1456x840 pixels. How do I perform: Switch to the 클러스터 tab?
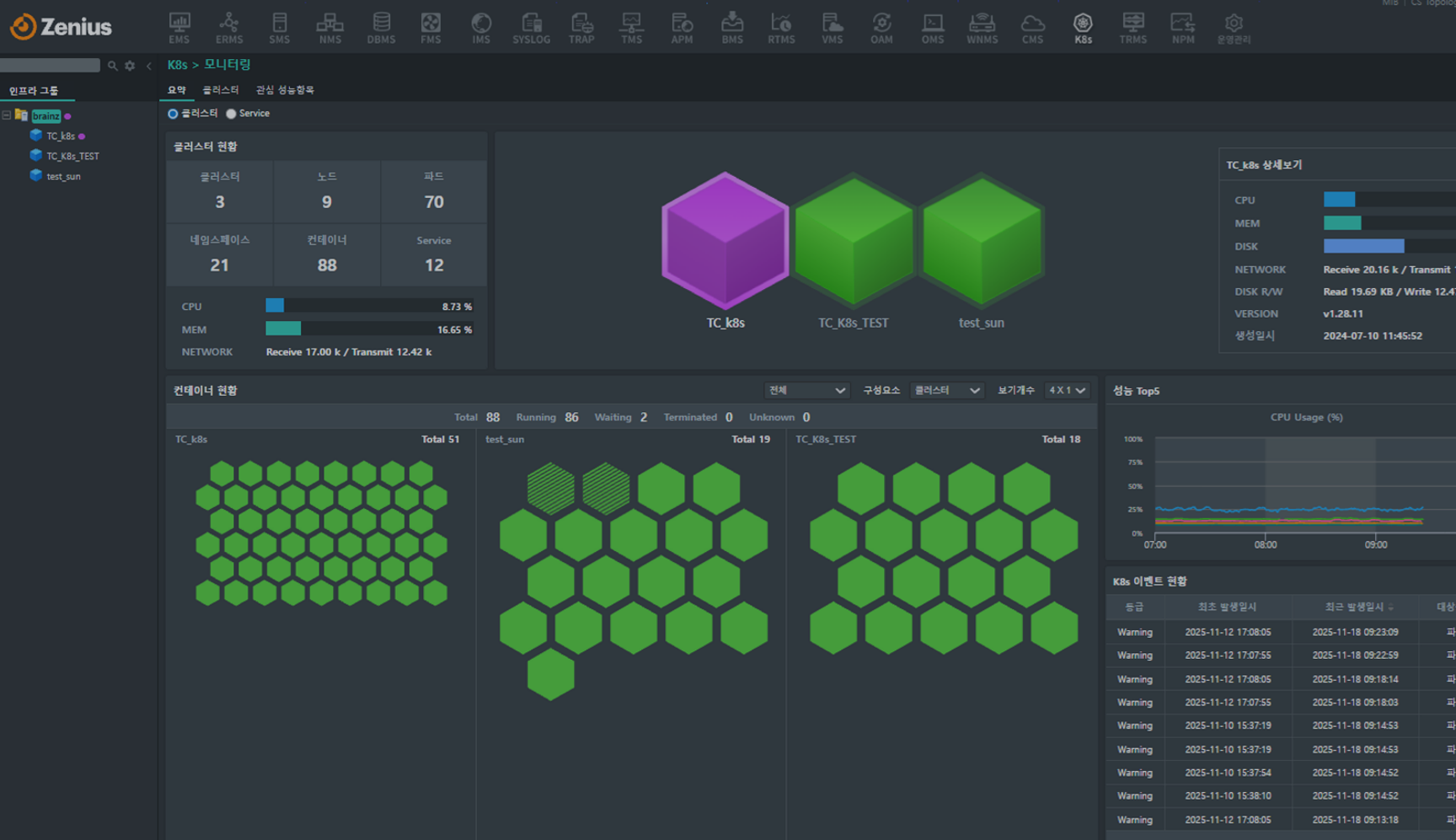click(x=220, y=90)
